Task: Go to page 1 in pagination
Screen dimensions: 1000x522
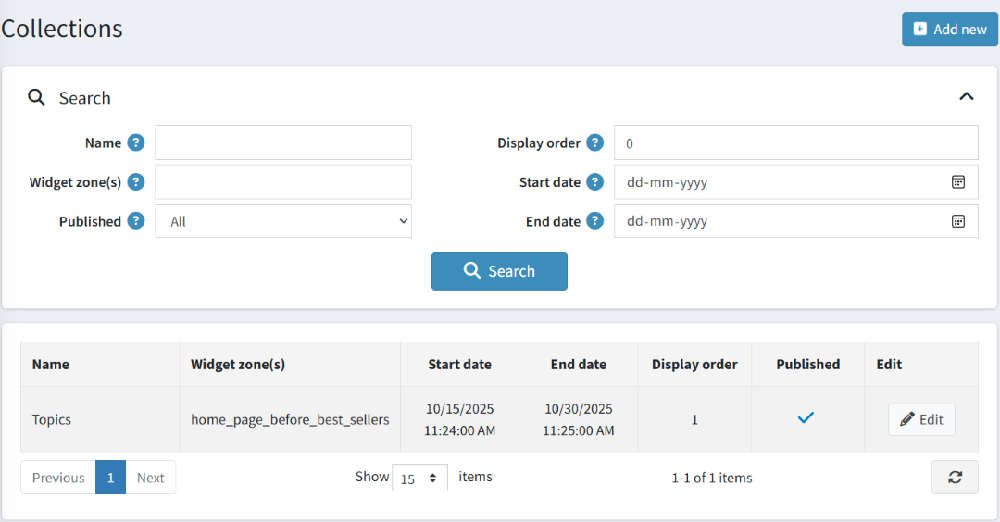Action: (x=110, y=477)
